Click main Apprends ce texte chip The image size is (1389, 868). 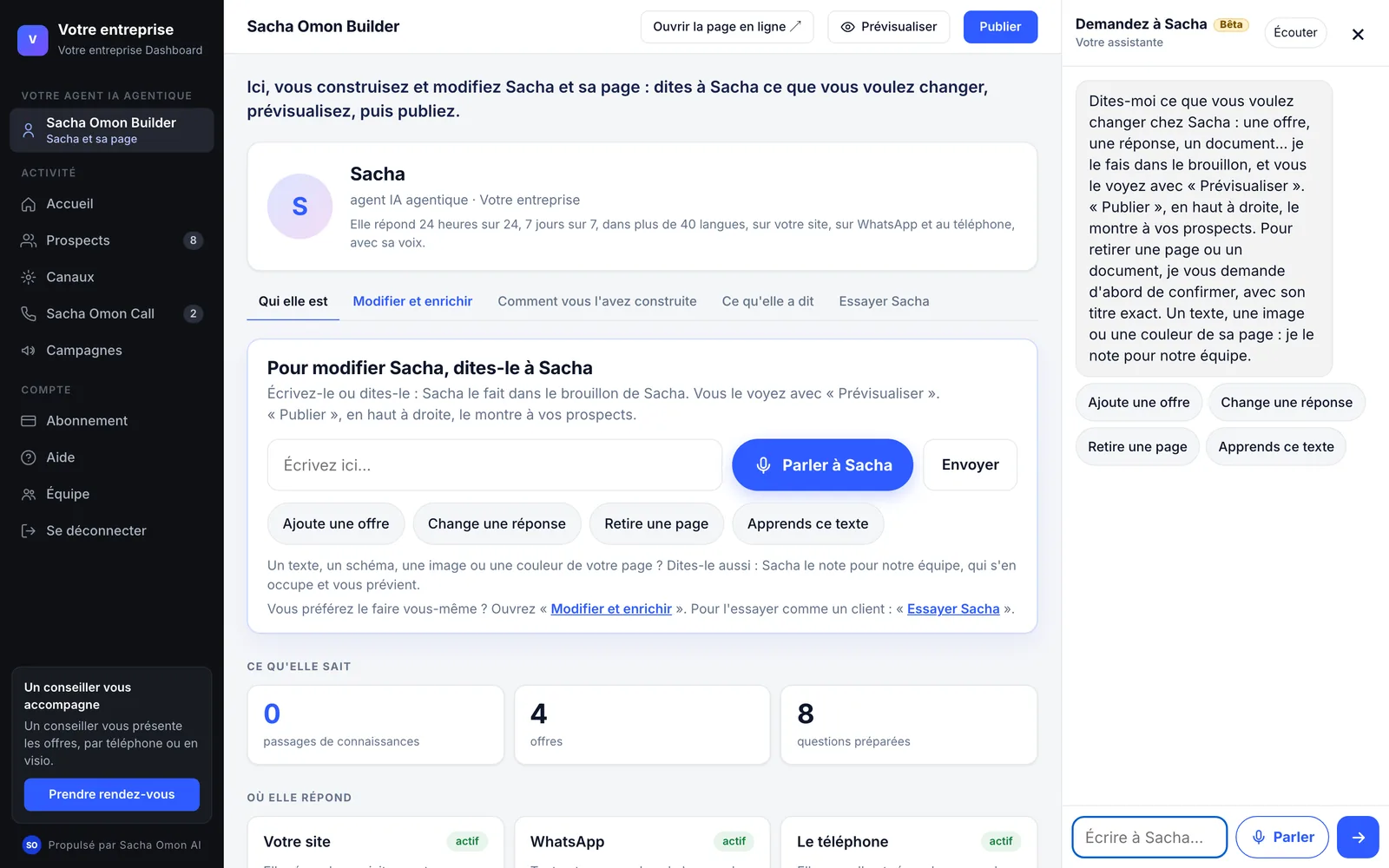click(x=807, y=523)
